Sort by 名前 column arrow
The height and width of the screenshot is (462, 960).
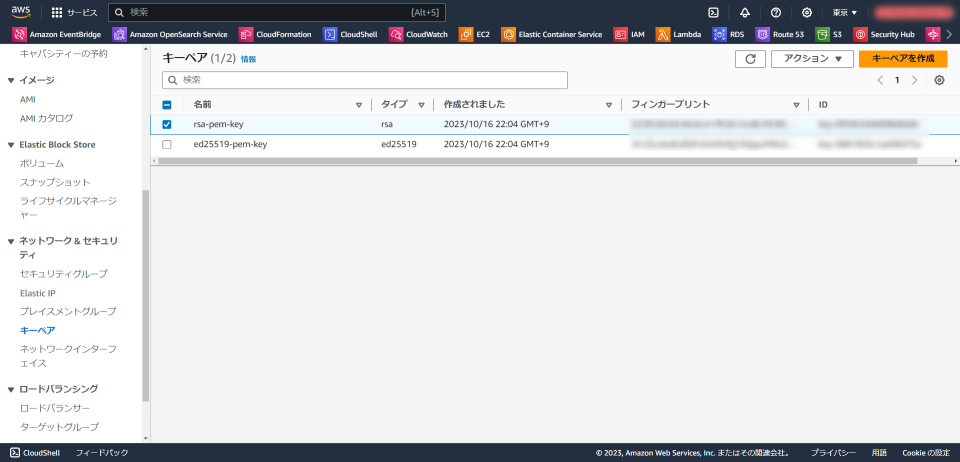pyautogui.click(x=359, y=105)
